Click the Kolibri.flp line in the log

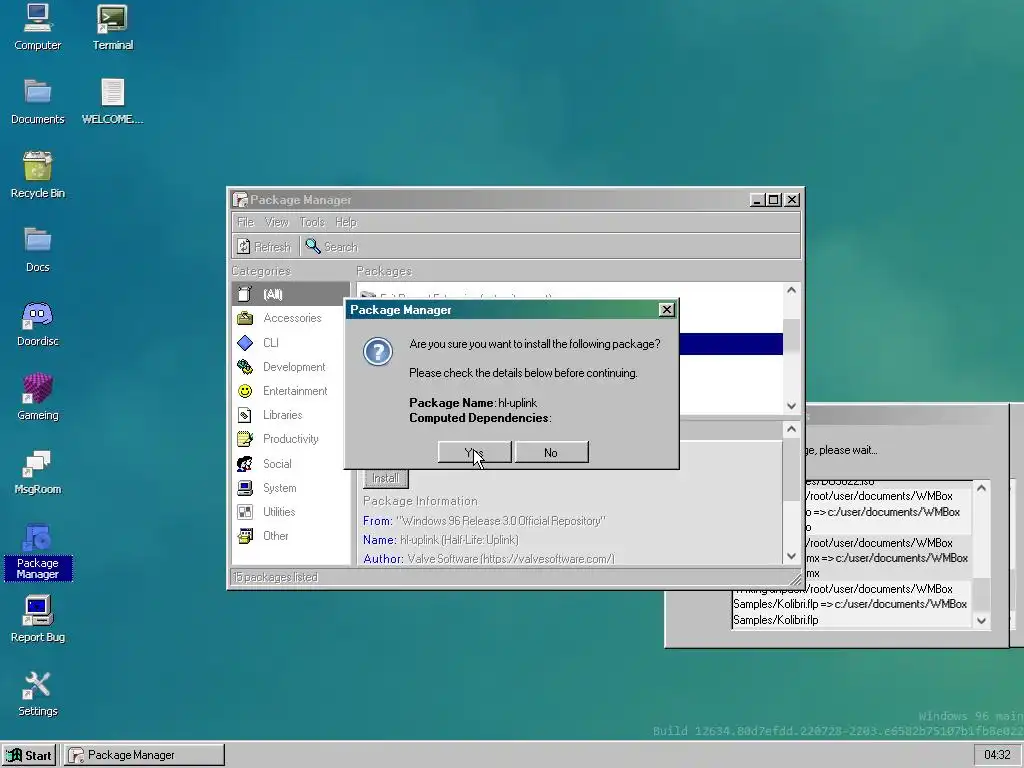(776, 620)
